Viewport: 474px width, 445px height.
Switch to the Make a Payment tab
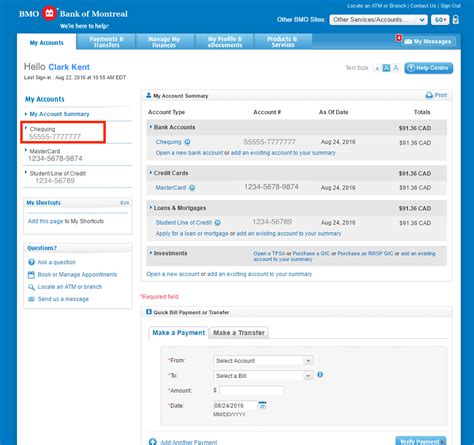[178, 333]
